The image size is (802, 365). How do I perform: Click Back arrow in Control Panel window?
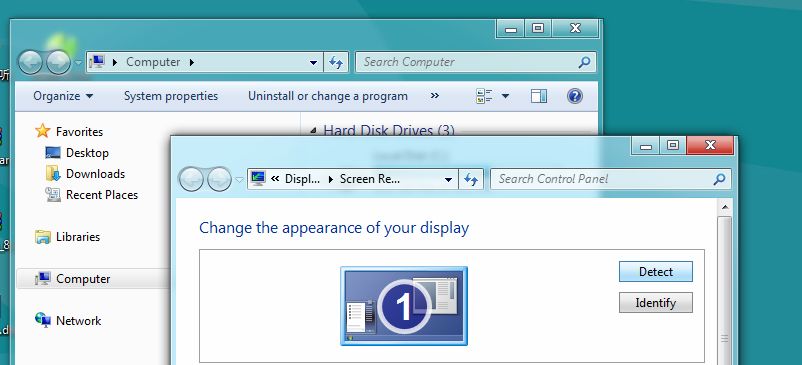191,180
